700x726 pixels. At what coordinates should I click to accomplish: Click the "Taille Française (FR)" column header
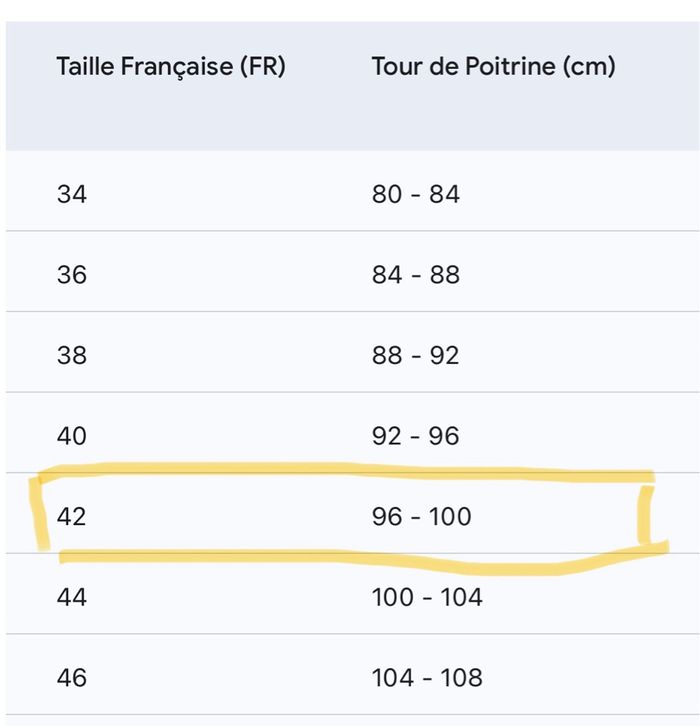point(171,67)
